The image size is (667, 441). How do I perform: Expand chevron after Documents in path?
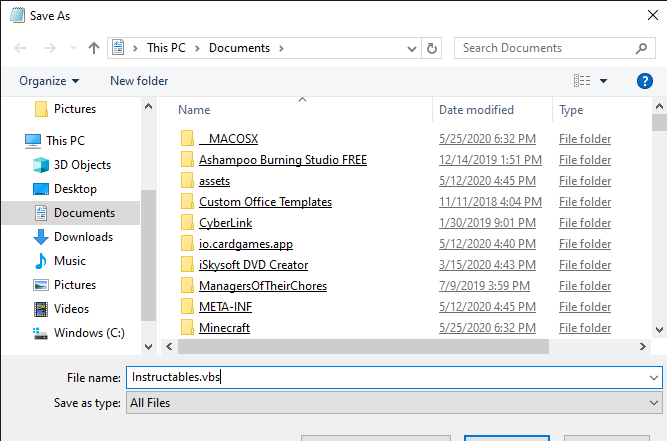coord(281,48)
